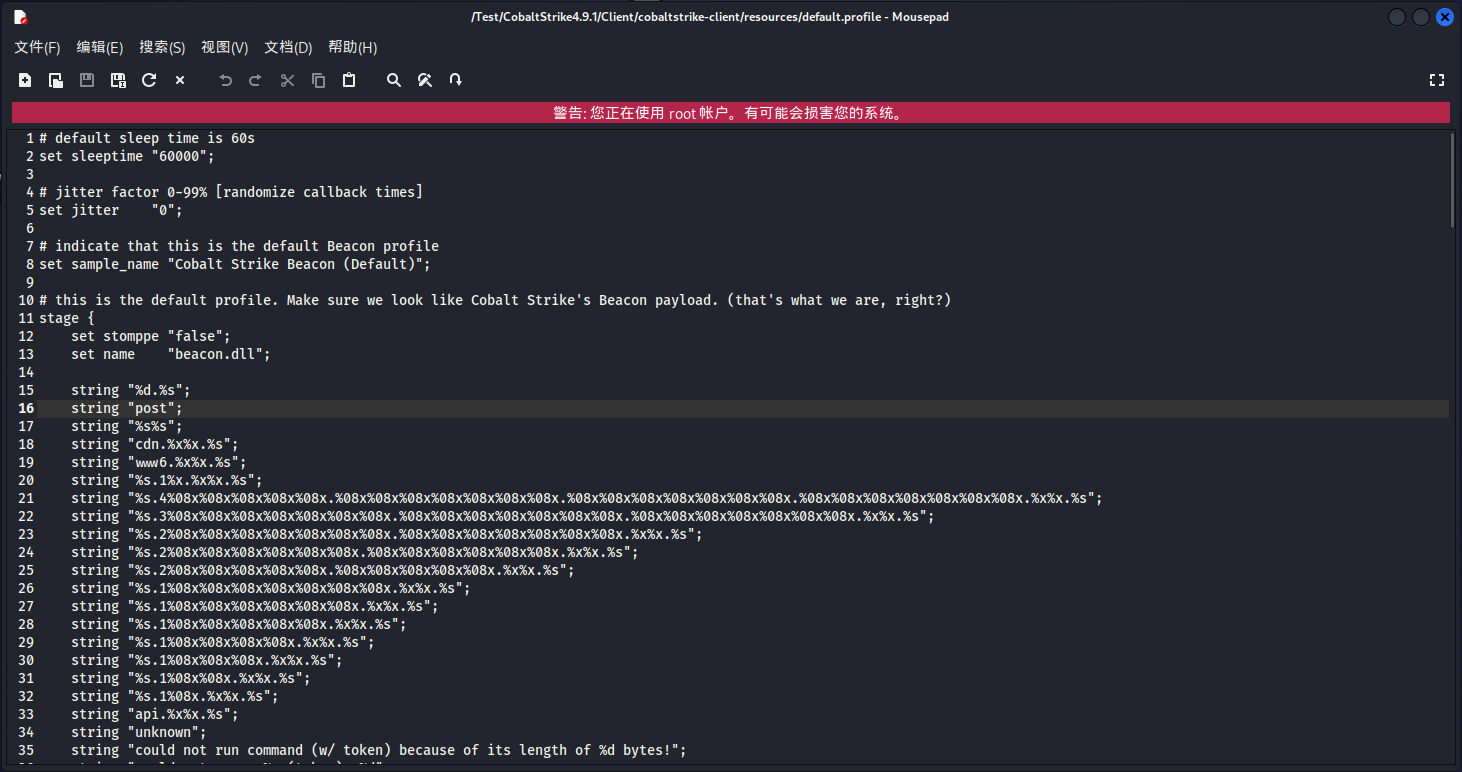Screen dimensions: 1462x772
Task: Click the Open file toolbar icon
Action: click(x=56, y=80)
